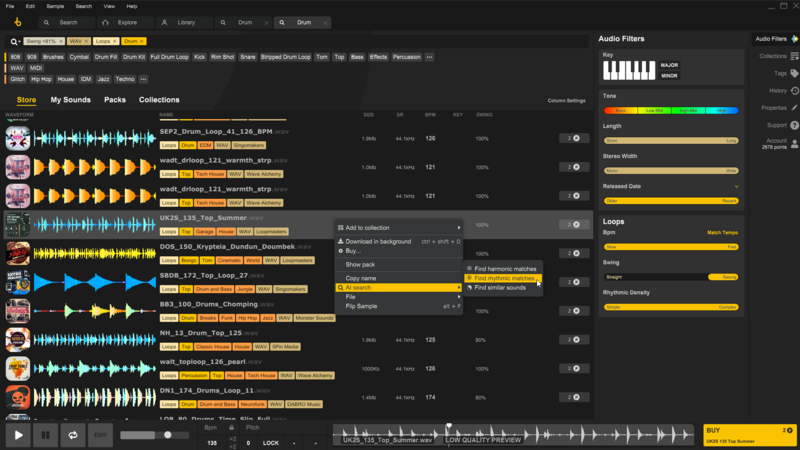Click the preview waveform playhead marker
Image resolution: width=800 pixels, height=450 pixels.
449,426
